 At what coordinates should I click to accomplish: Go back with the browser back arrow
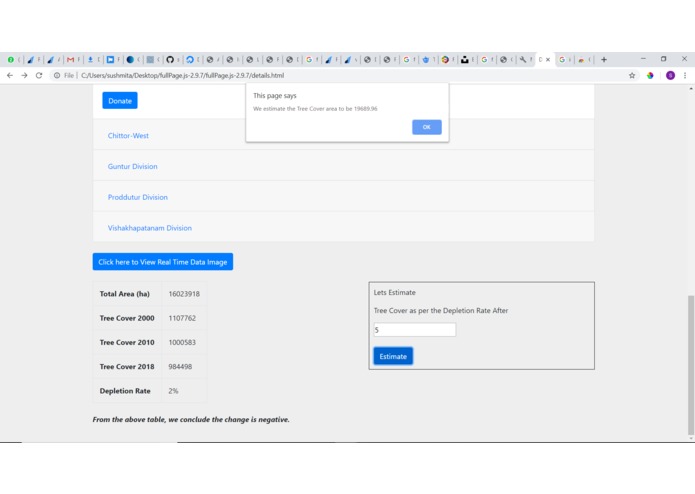[10, 75]
